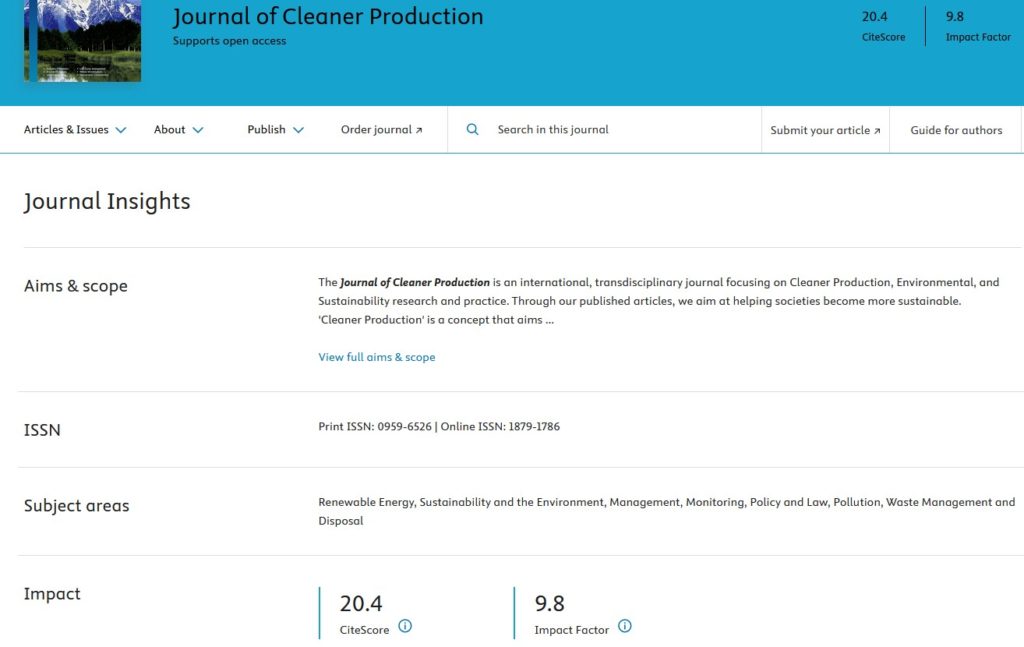Click the Journal Insights heading
This screenshot has height=647, width=1024.
click(x=107, y=201)
